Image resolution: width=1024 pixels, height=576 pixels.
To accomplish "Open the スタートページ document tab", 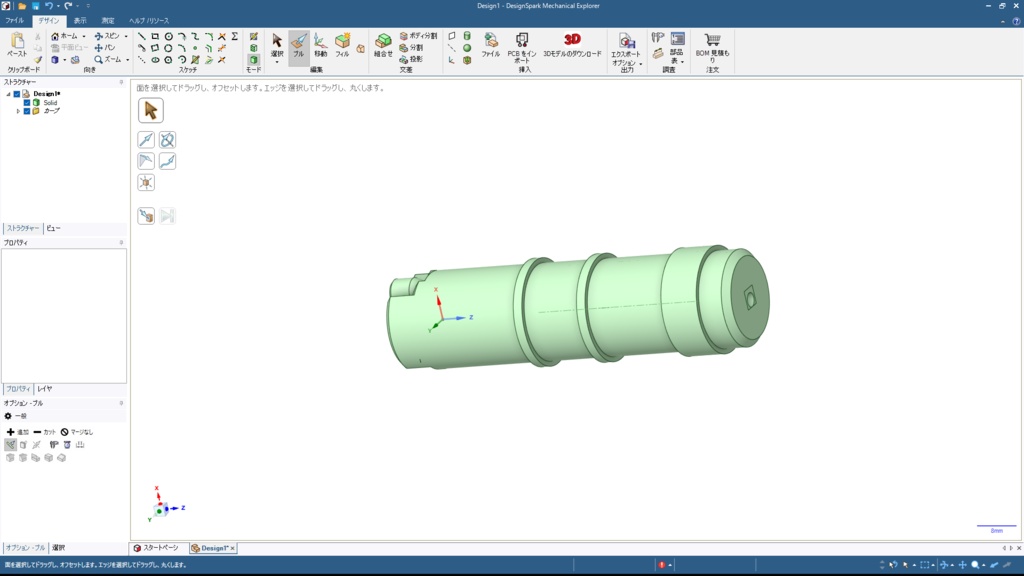I will (x=157, y=548).
